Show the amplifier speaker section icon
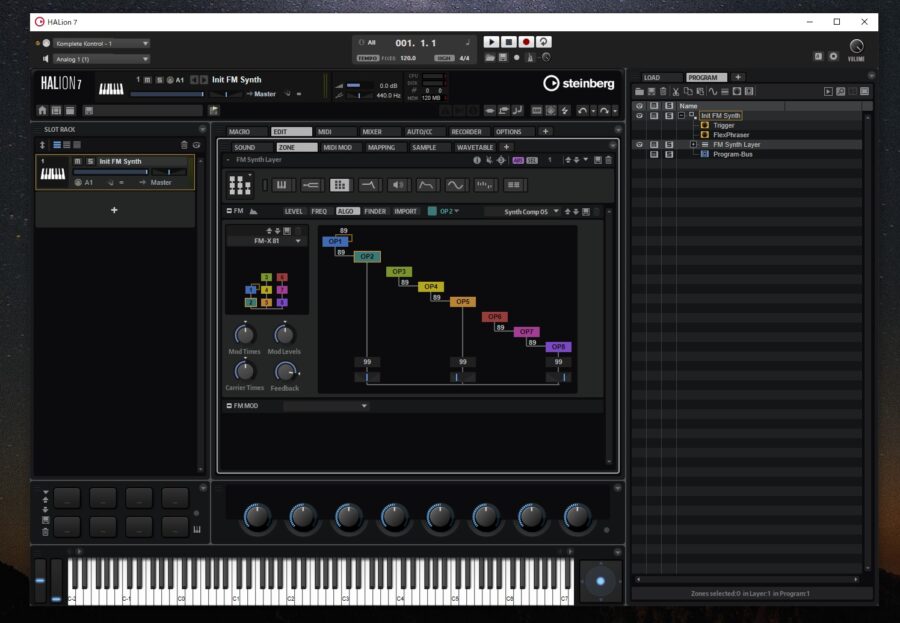900x623 pixels. coord(398,185)
